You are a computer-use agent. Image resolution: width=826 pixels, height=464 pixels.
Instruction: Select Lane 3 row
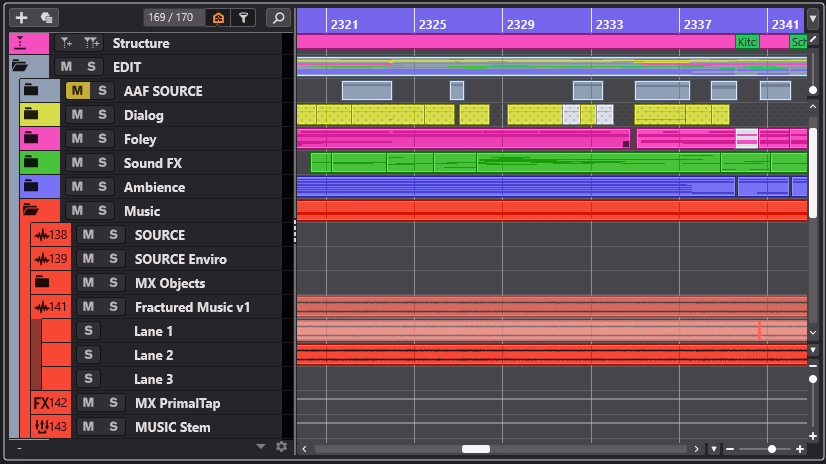tap(153, 379)
